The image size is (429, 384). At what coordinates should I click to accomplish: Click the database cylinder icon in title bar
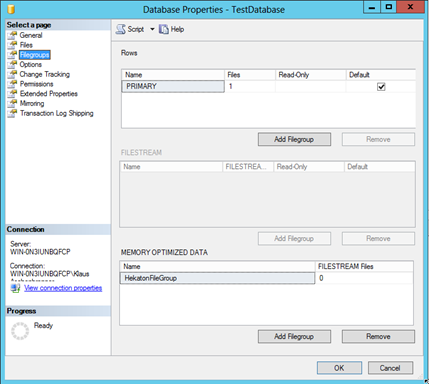click(x=11, y=9)
